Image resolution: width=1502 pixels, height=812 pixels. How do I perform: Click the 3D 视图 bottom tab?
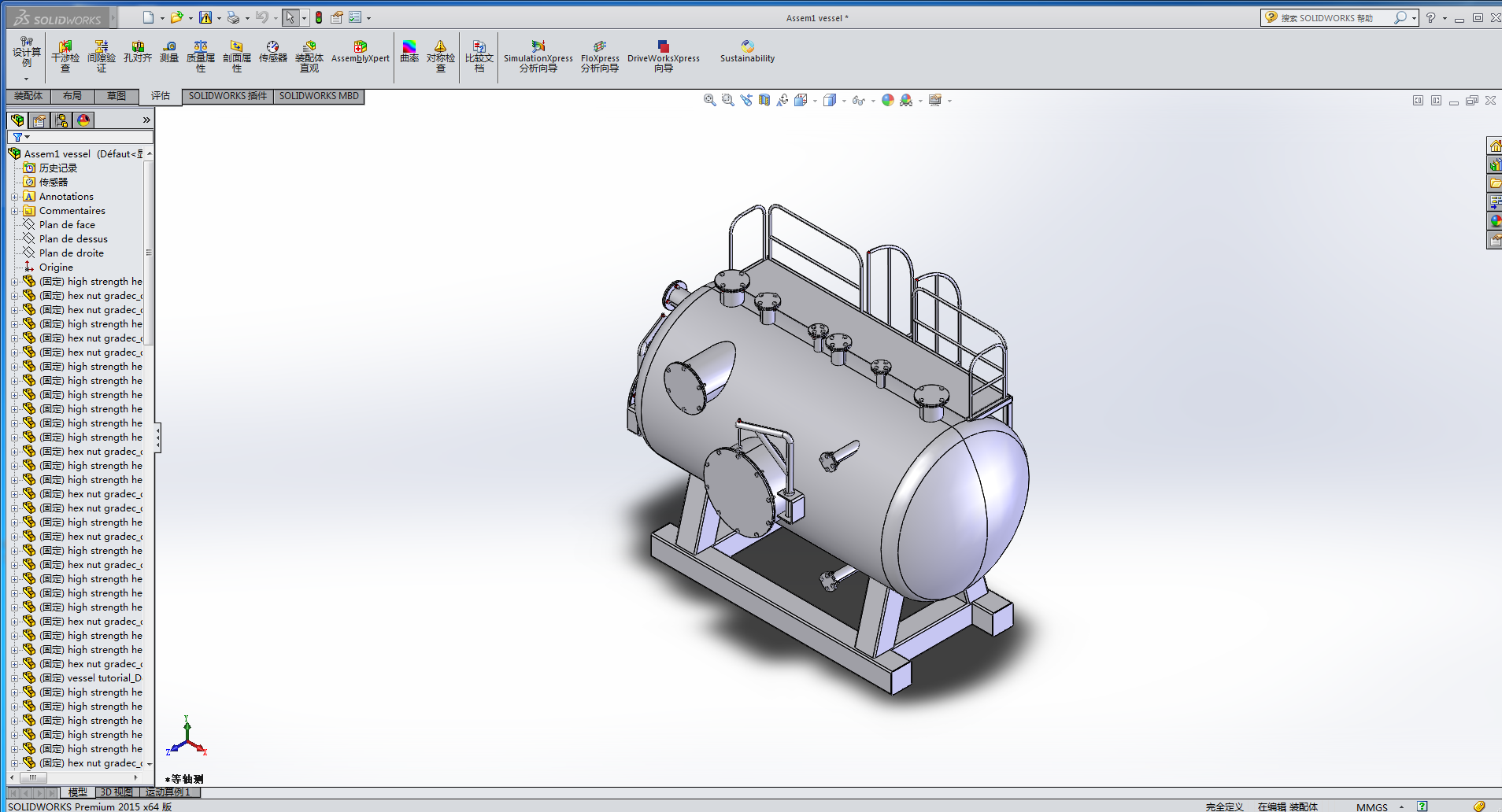pos(117,792)
